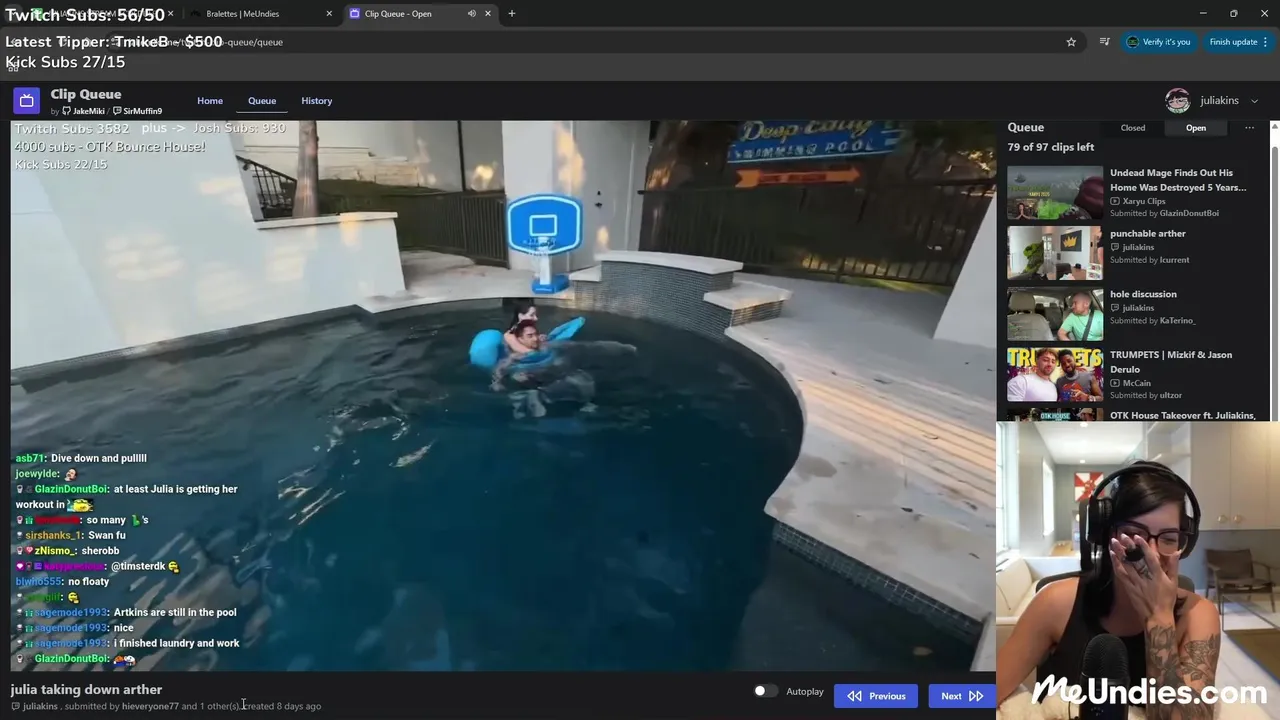
Task: Open SirMuffin9 author link
Action: [x=137, y=111]
